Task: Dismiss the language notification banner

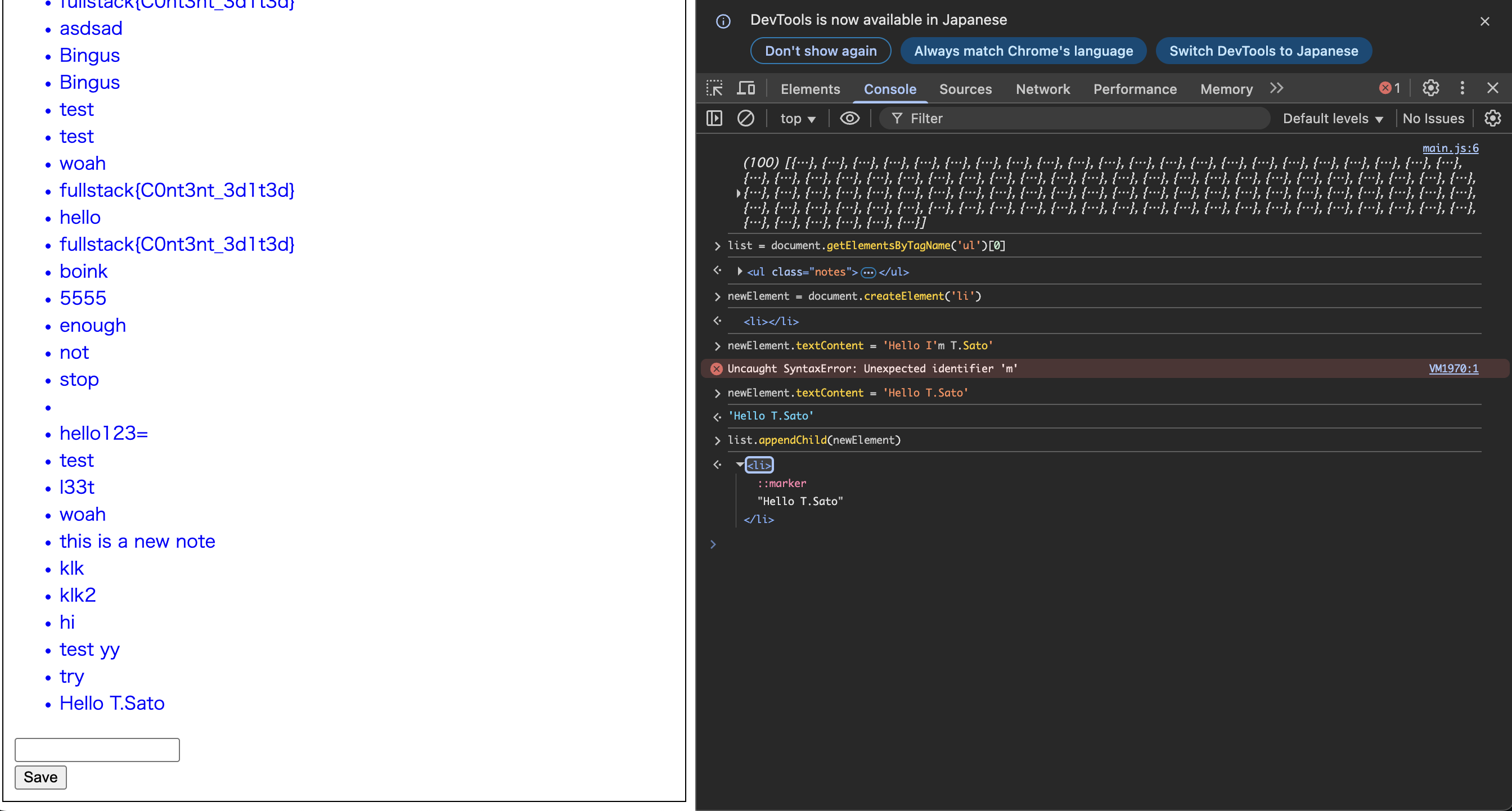Action: pos(1484,22)
